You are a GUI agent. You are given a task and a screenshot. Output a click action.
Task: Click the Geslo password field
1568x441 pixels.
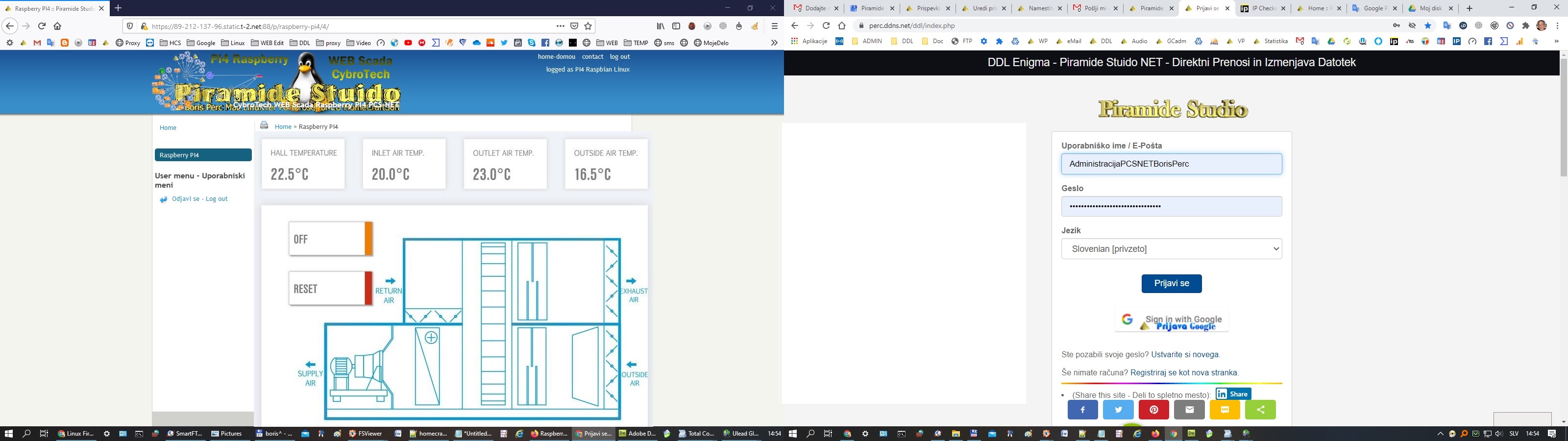[1172, 206]
